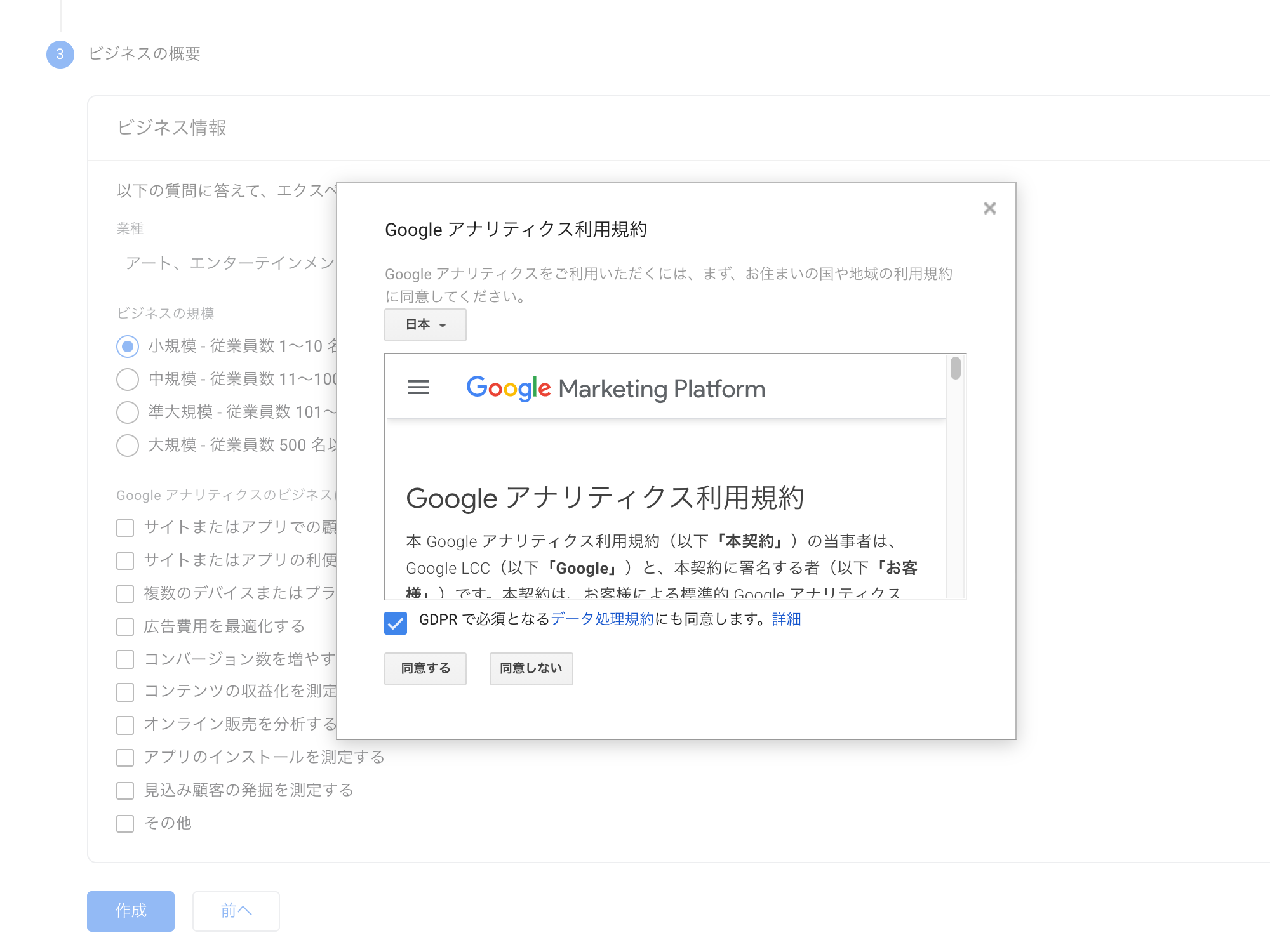1270x952 pixels.
Task: Check サイトまたはアプリの利便 checkbox
Action: point(125,561)
